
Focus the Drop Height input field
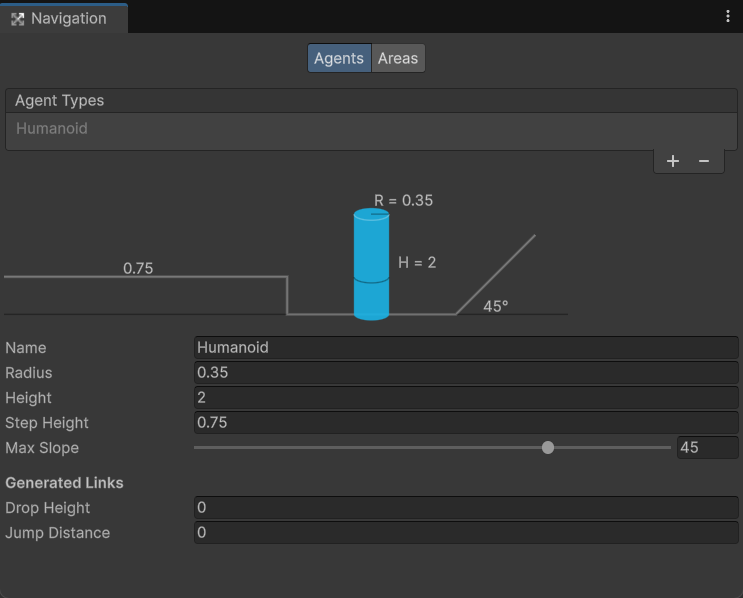coord(466,508)
